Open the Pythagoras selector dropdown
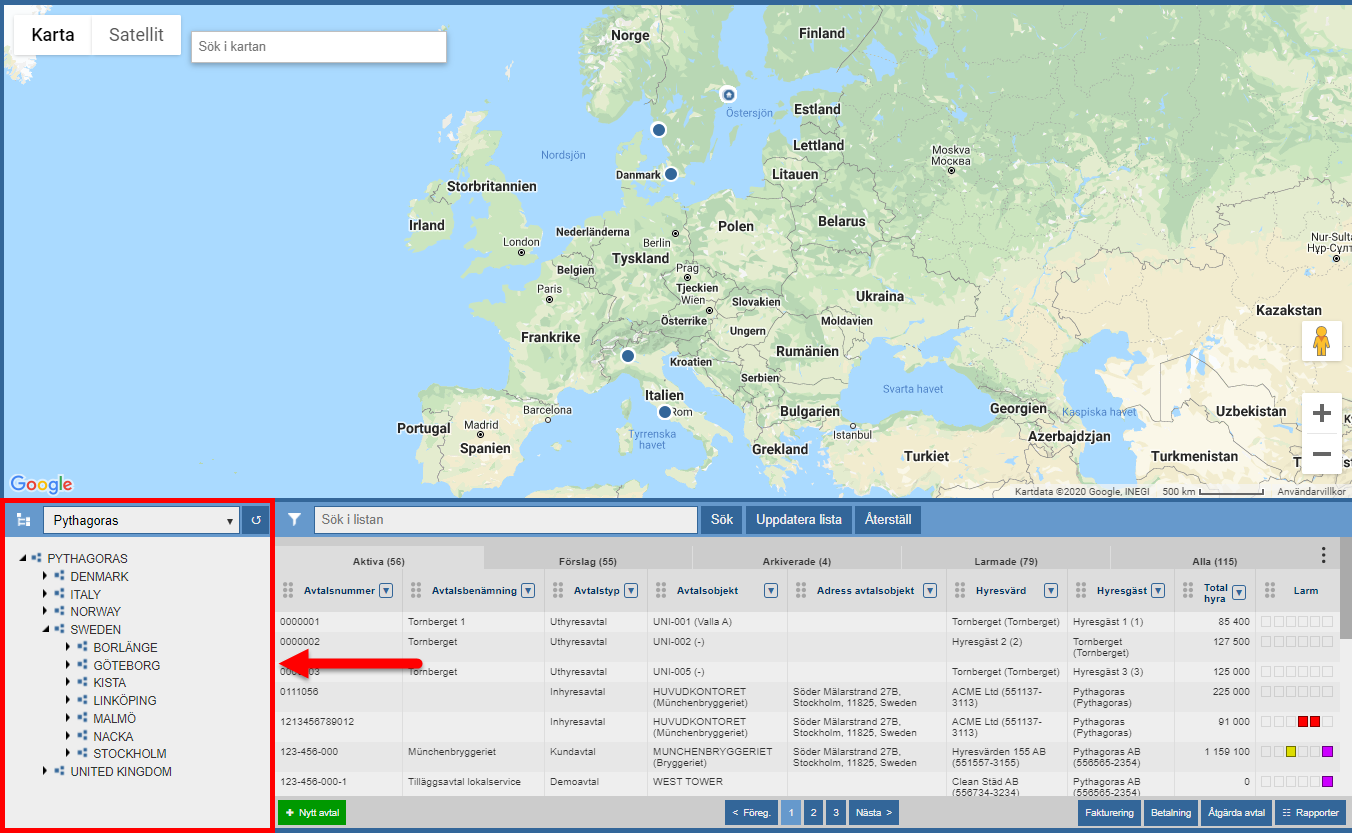1352x833 pixels. tap(141, 520)
